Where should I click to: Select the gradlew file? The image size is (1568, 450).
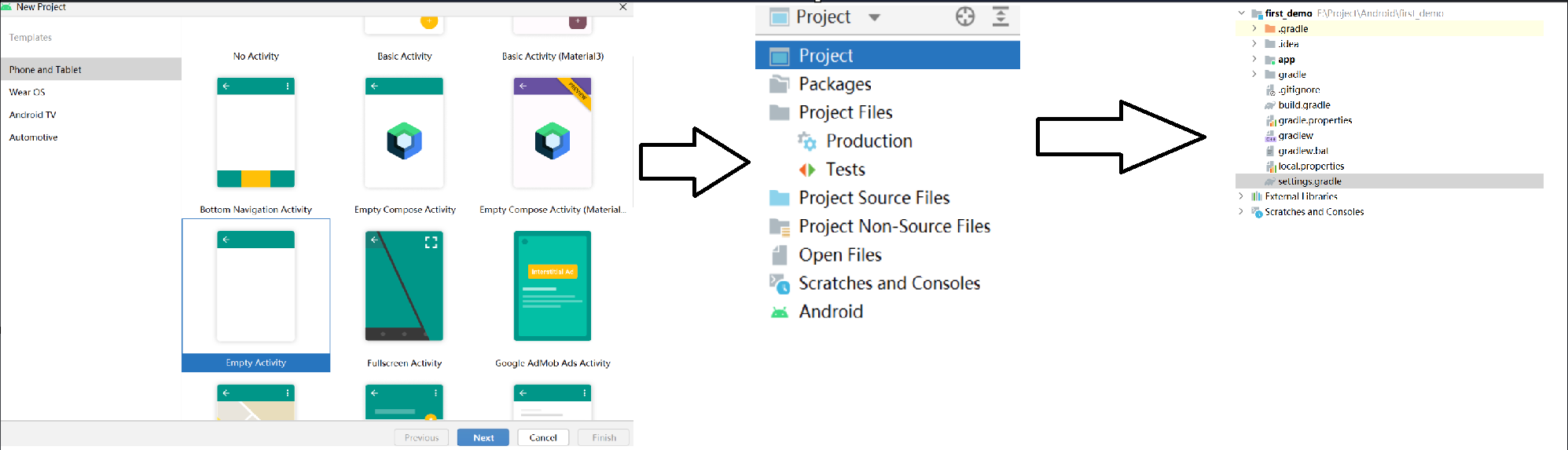tap(1295, 136)
